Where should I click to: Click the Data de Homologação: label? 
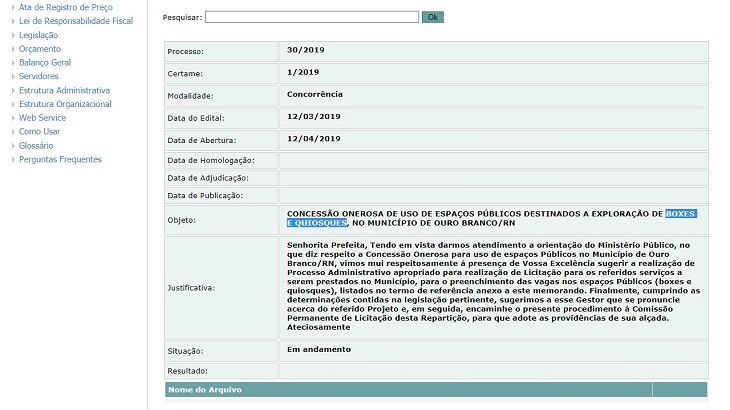pyautogui.click(x=211, y=161)
